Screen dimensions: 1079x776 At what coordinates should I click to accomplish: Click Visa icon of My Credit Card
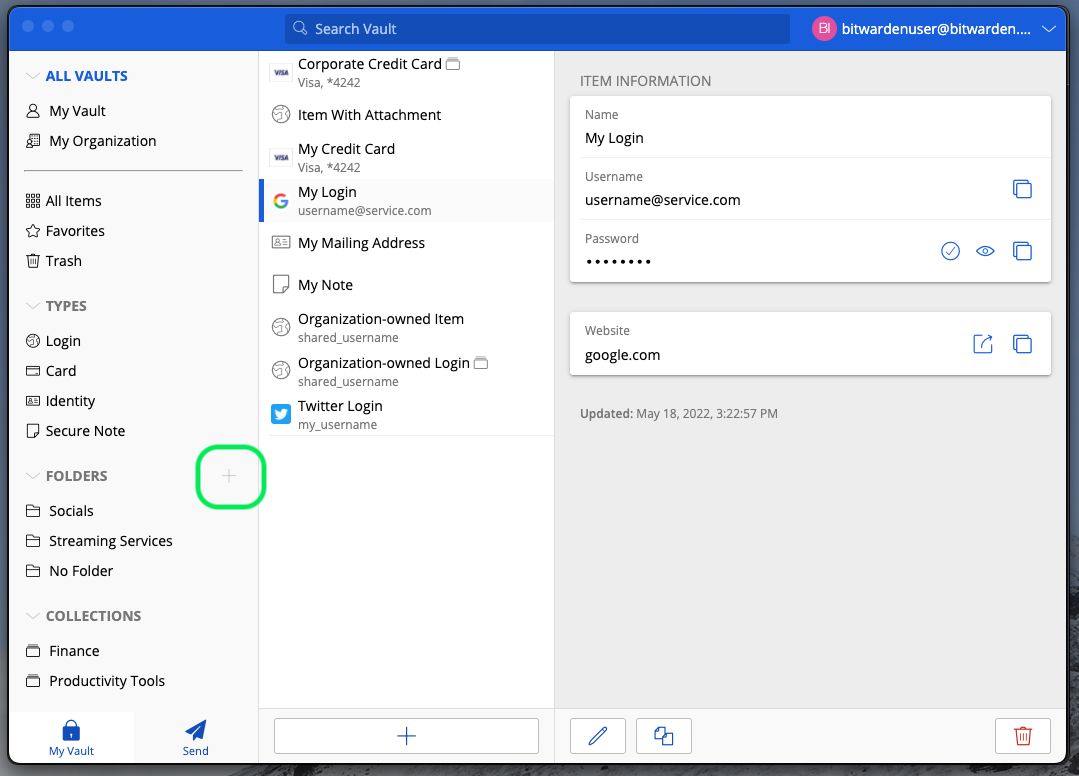[281, 158]
